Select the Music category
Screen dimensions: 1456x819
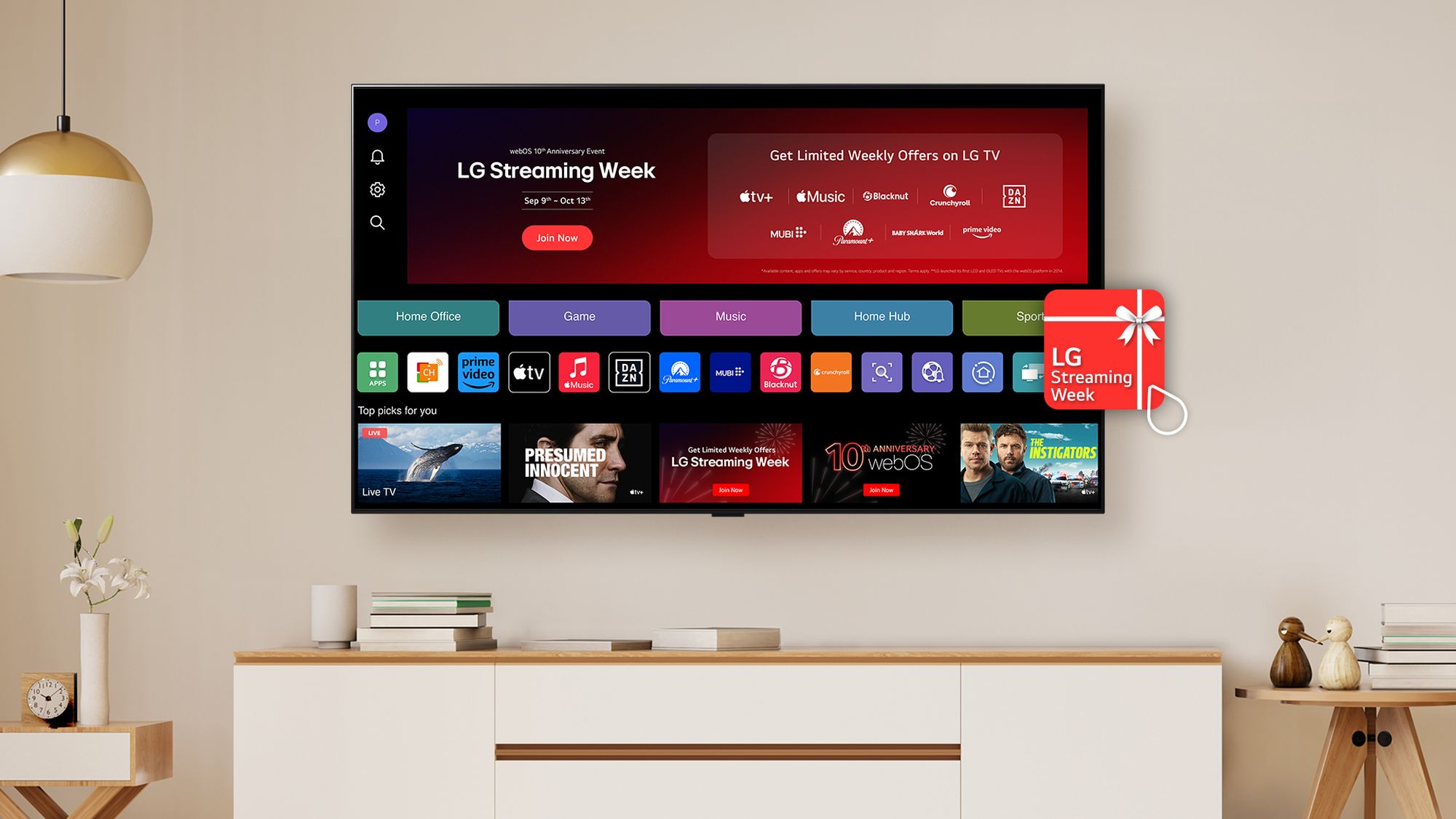click(x=729, y=316)
